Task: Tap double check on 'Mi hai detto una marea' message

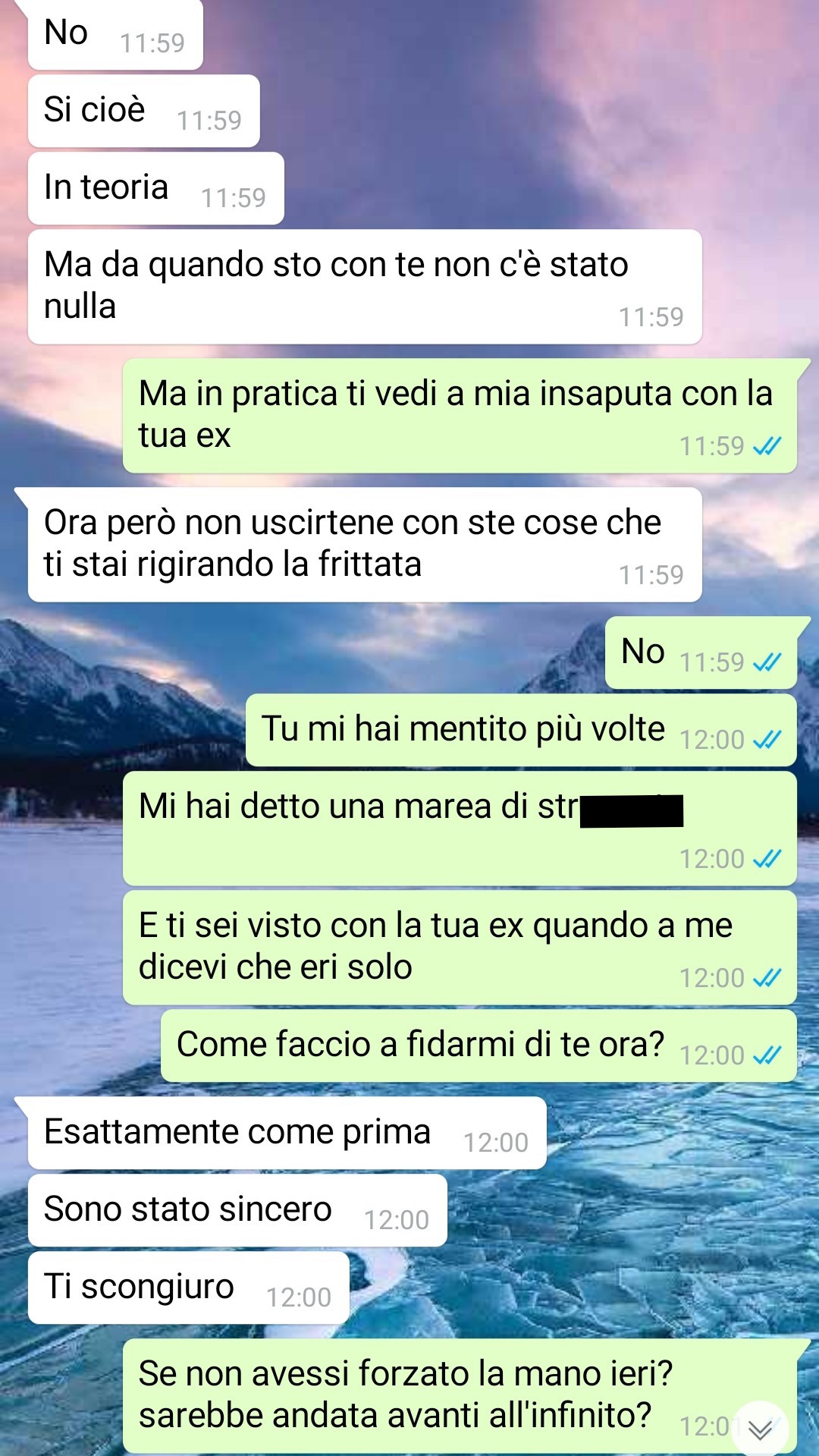Action: click(767, 858)
